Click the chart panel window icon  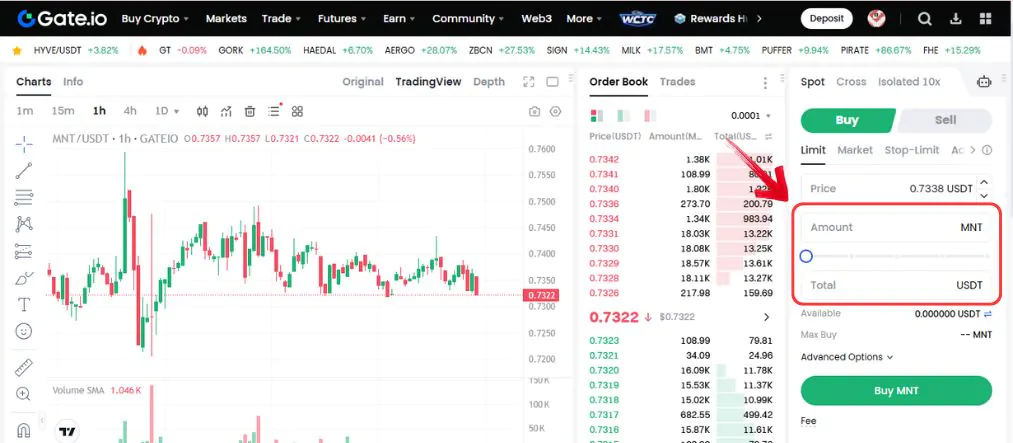click(x=552, y=82)
